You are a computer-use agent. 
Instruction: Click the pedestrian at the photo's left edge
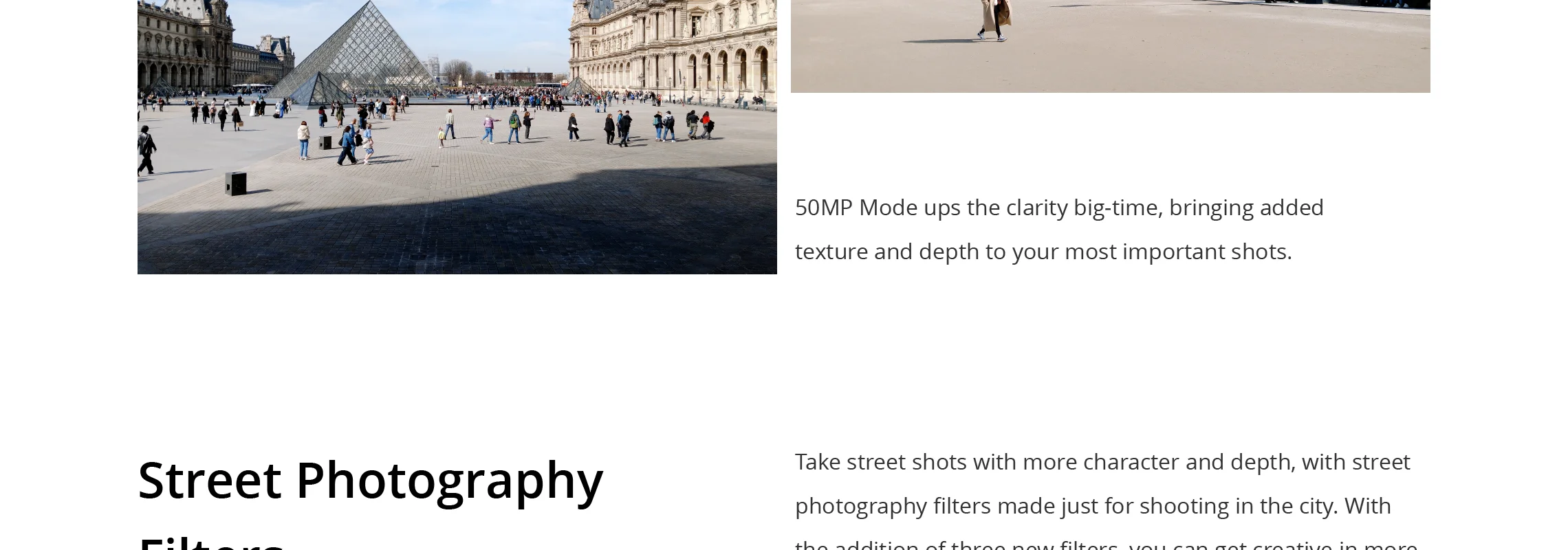[146, 150]
